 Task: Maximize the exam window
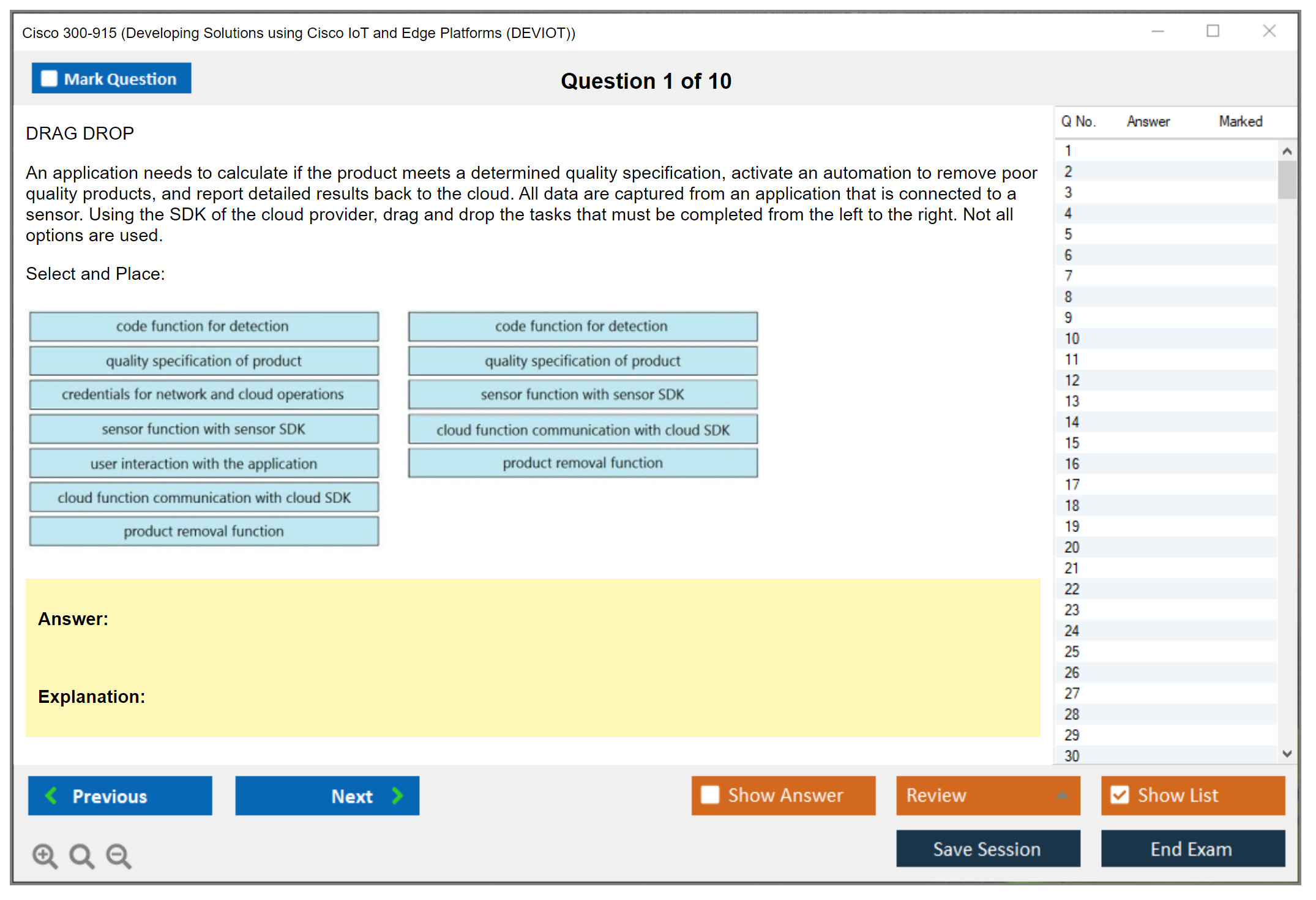coord(1213,31)
